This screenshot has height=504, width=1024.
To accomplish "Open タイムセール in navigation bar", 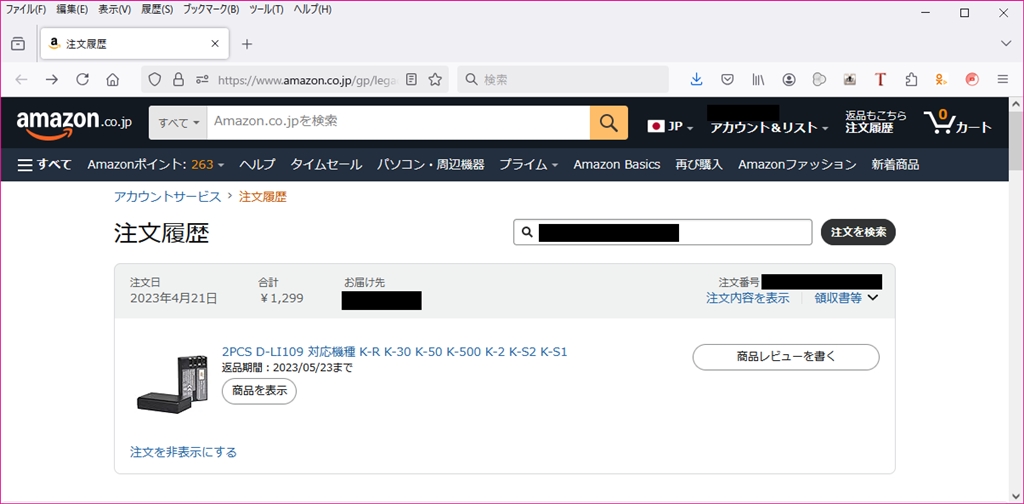I will point(326,165).
